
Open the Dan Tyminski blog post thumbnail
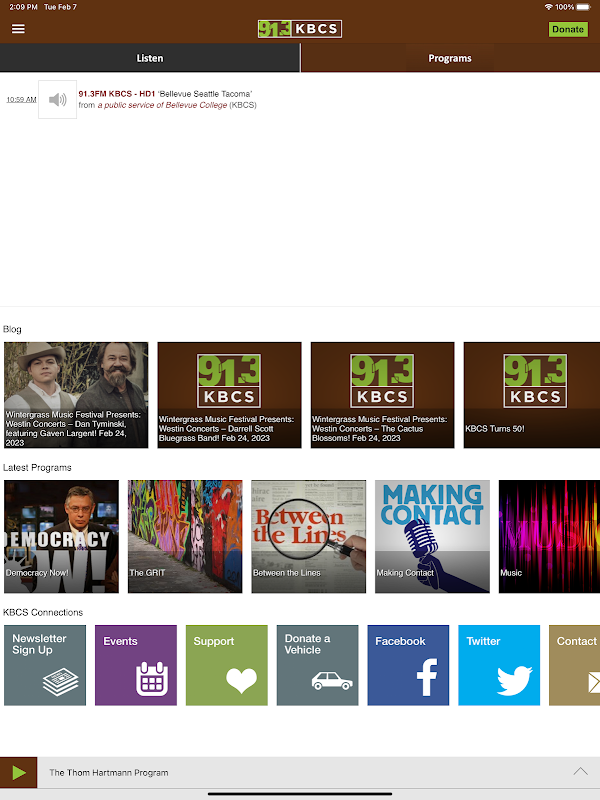click(76, 395)
